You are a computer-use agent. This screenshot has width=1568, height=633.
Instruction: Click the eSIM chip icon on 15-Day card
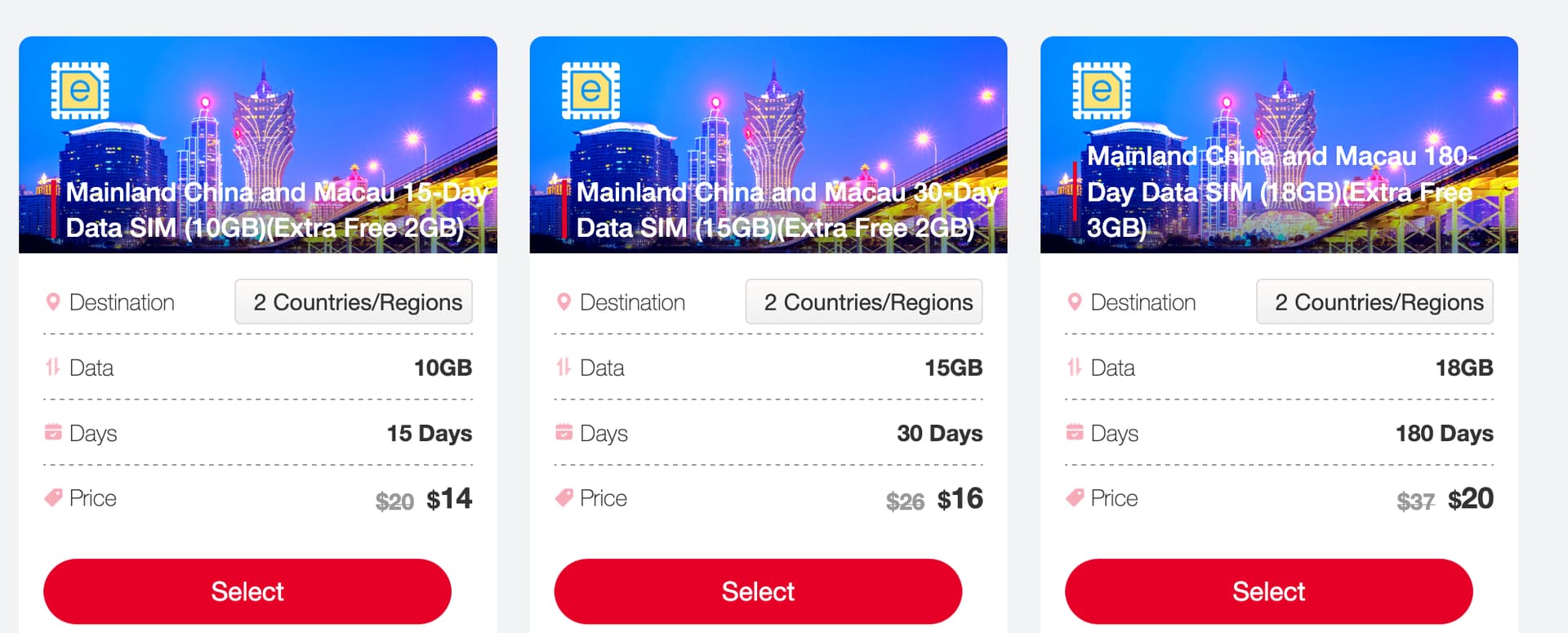pyautogui.click(x=80, y=91)
